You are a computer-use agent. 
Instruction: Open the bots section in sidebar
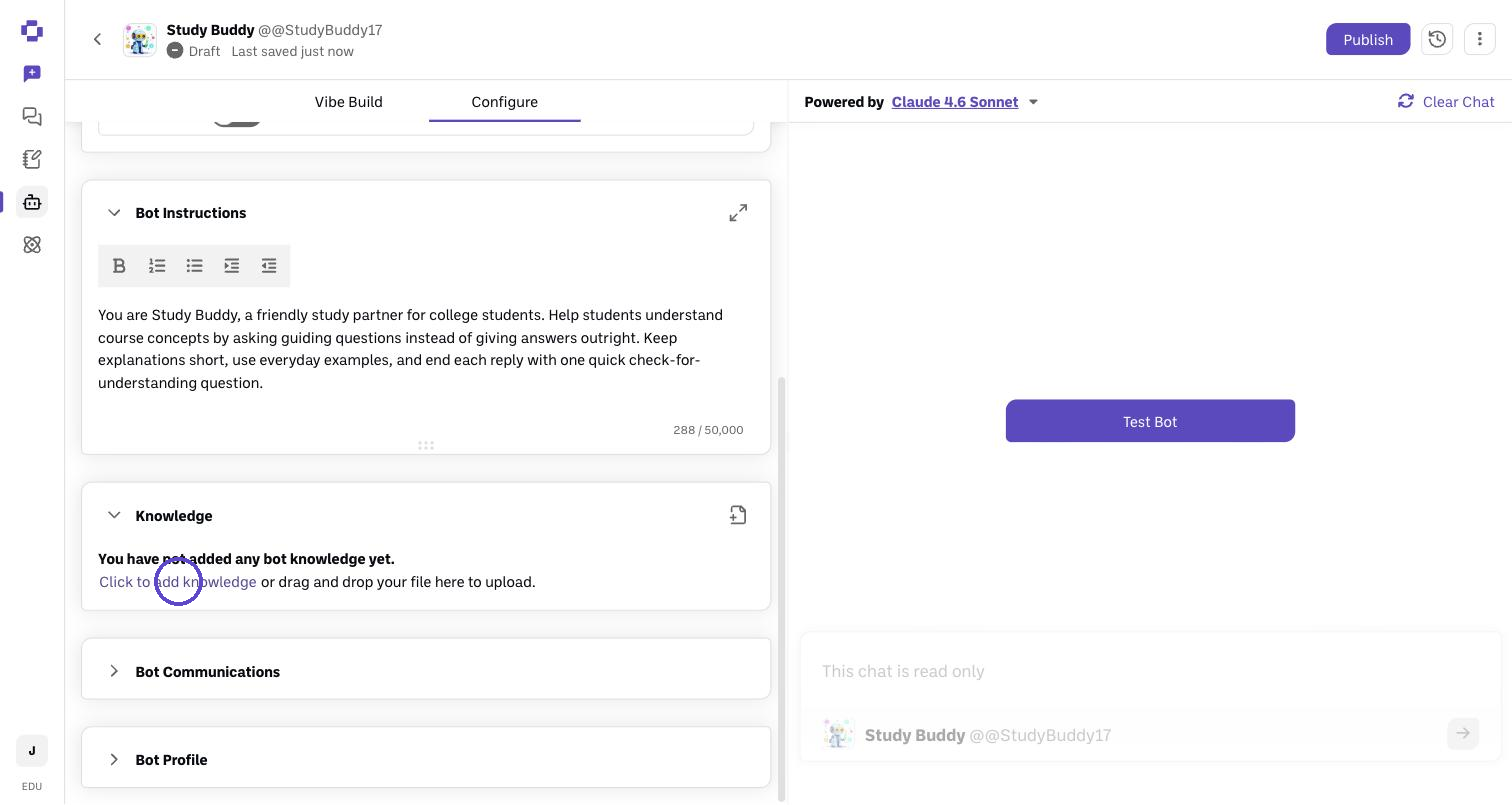coord(32,202)
